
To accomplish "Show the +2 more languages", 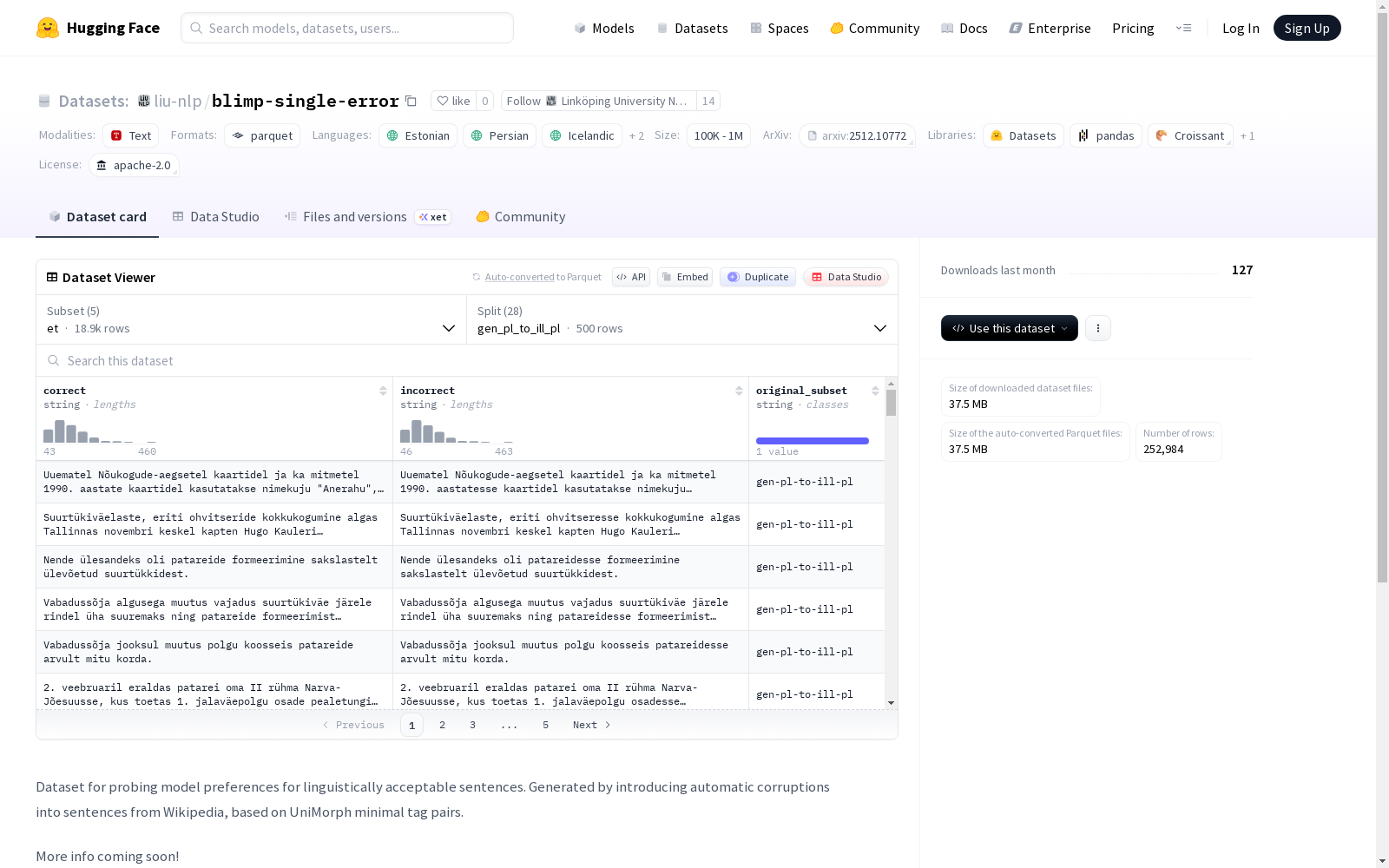I will [x=636, y=136].
